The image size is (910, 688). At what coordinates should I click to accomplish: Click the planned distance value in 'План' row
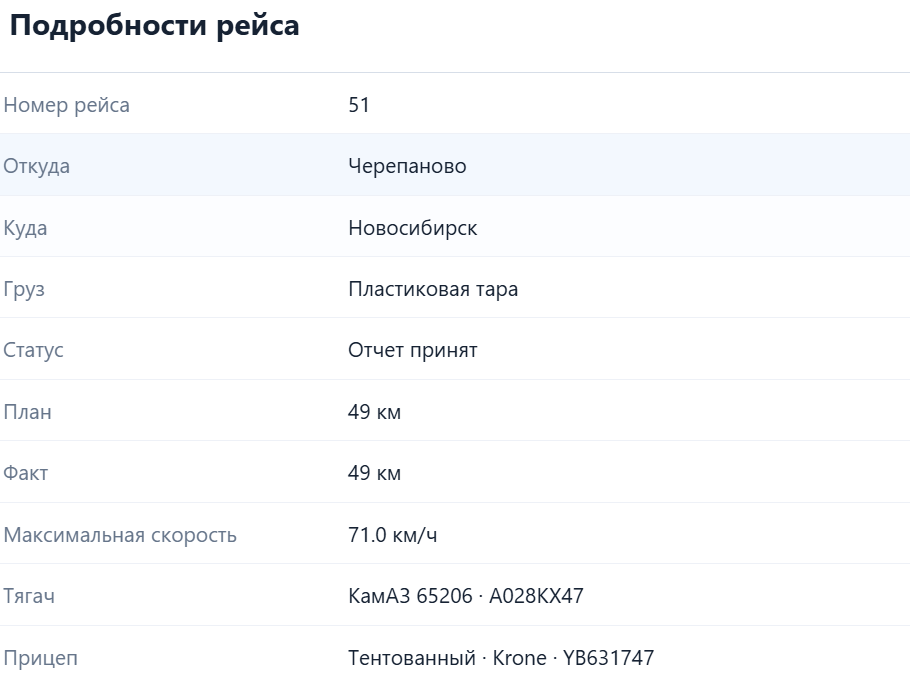pos(374,412)
